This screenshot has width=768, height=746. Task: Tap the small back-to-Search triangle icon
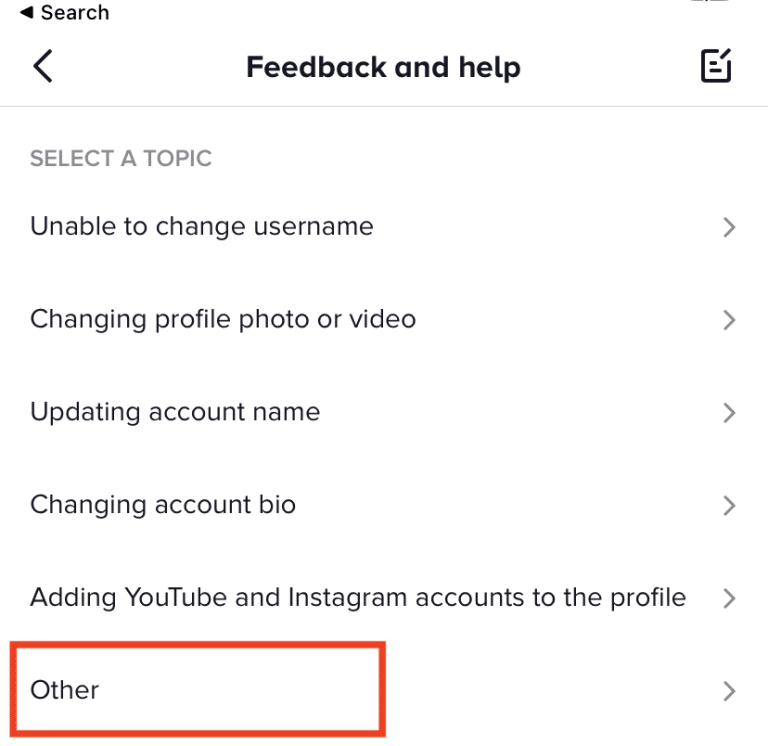coord(27,12)
